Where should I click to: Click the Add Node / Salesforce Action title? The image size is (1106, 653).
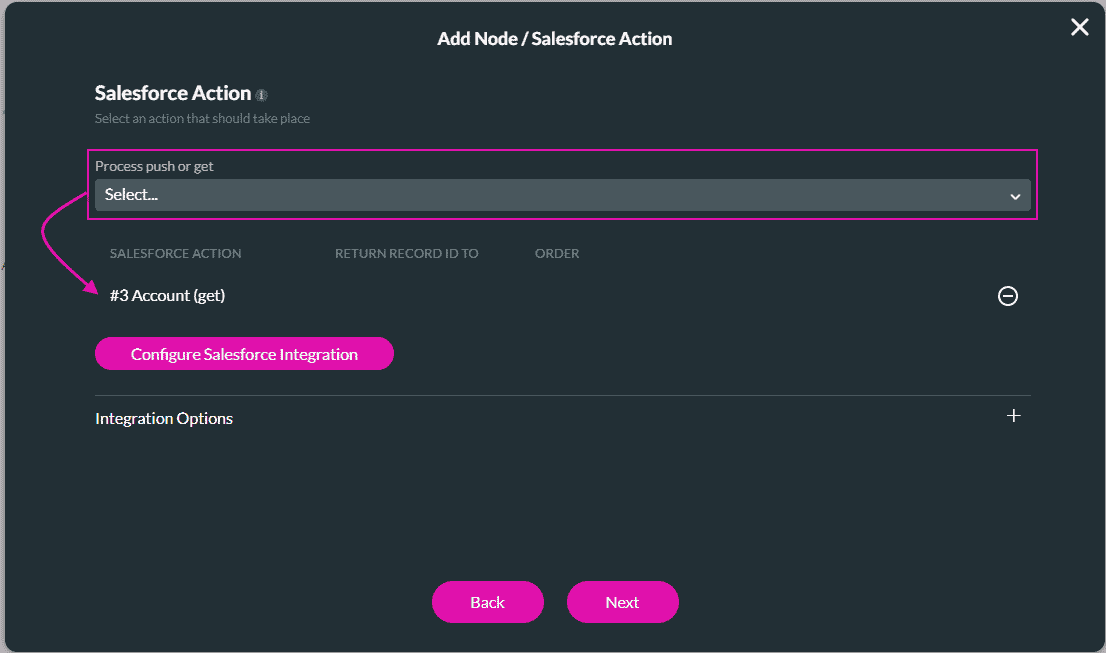click(554, 38)
